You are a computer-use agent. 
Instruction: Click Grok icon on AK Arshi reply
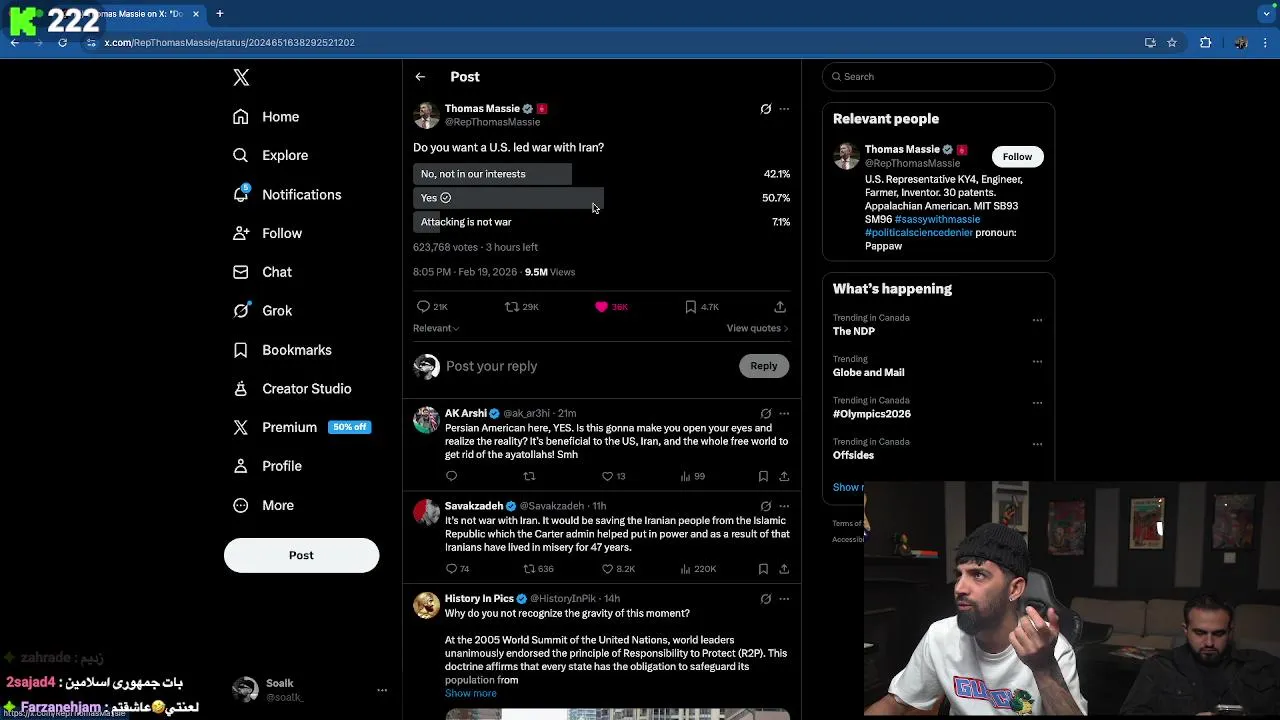pyautogui.click(x=766, y=413)
